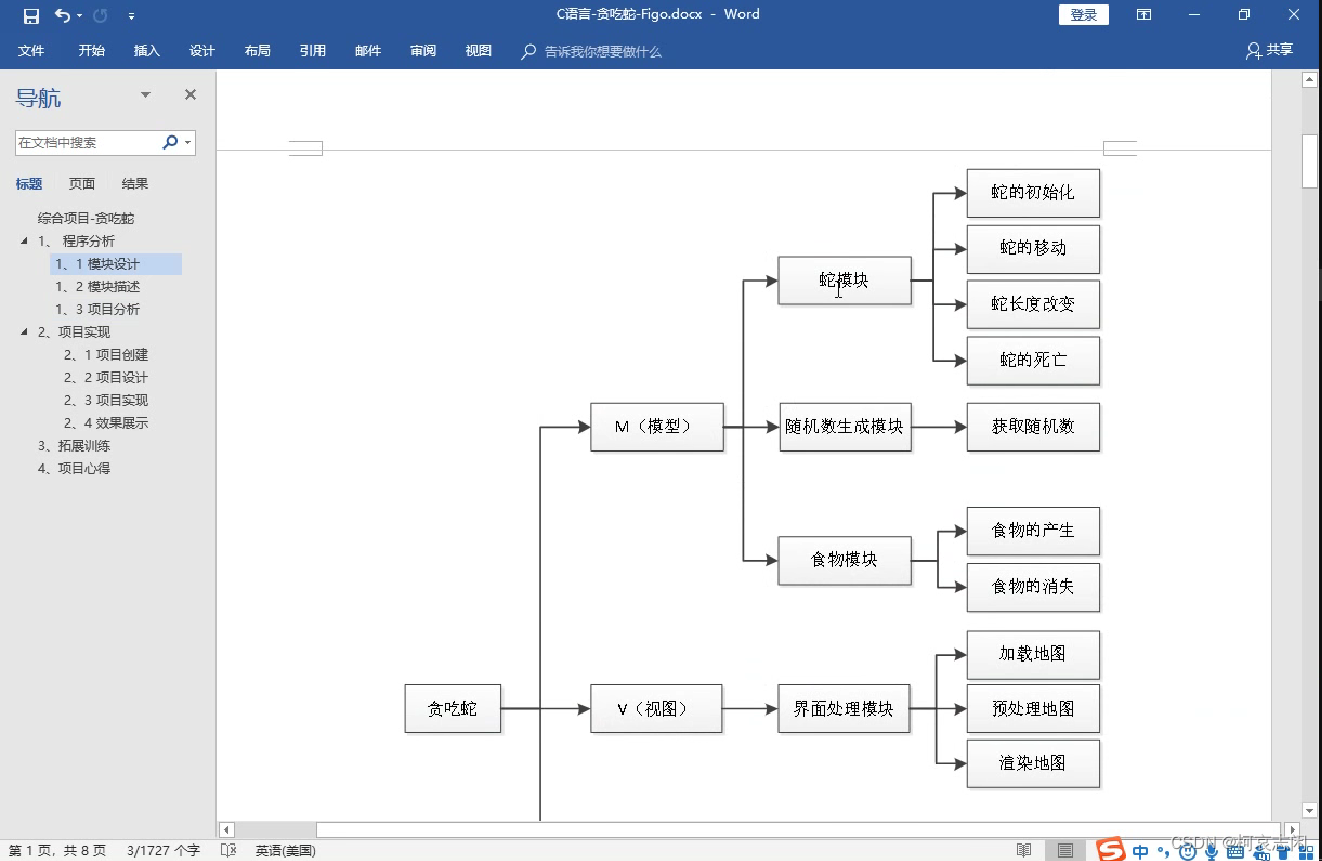
Task: Click the Sogou input method S icon
Action: coord(1111,850)
